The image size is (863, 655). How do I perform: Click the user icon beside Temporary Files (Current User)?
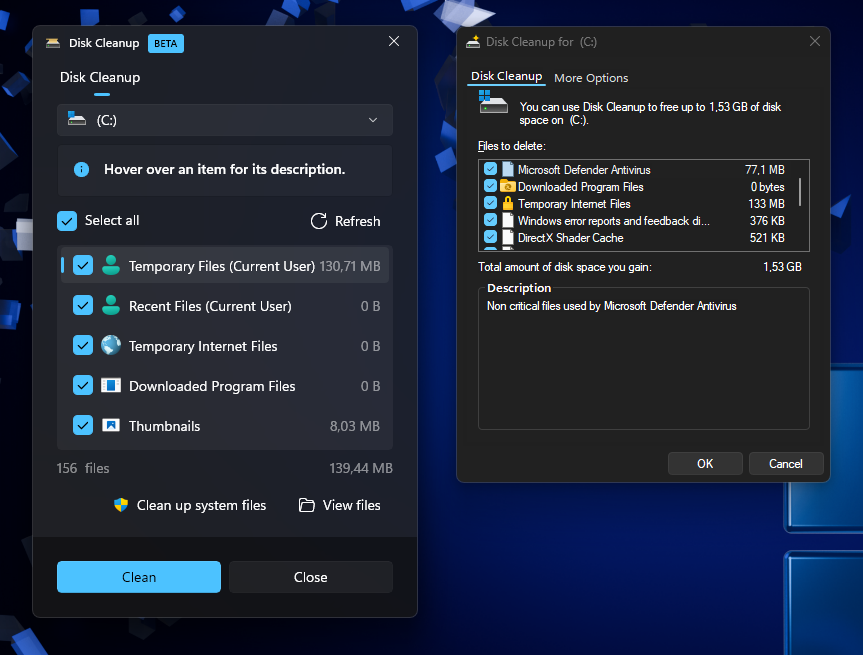tap(111, 266)
